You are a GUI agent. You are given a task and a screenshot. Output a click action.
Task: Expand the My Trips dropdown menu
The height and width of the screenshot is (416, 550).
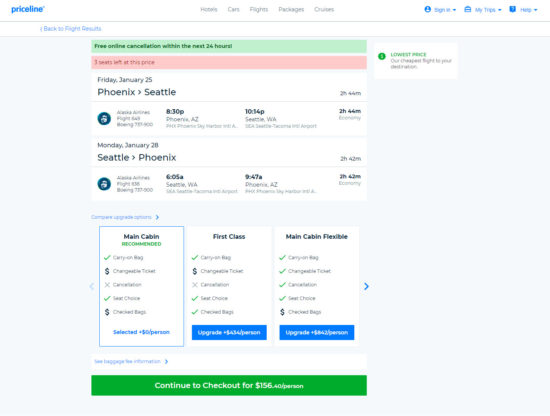click(483, 10)
